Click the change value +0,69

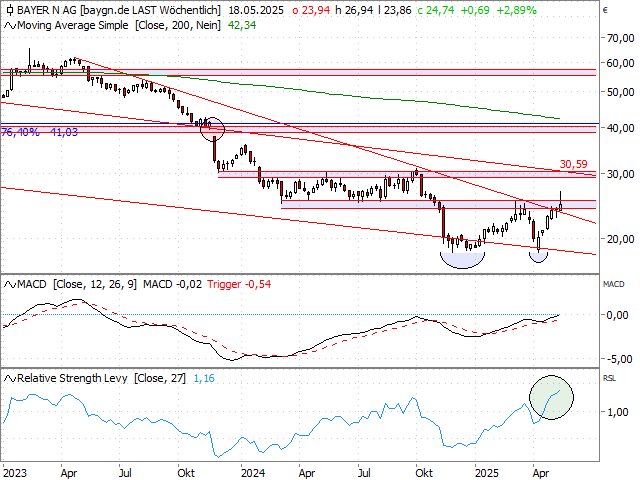475,10
